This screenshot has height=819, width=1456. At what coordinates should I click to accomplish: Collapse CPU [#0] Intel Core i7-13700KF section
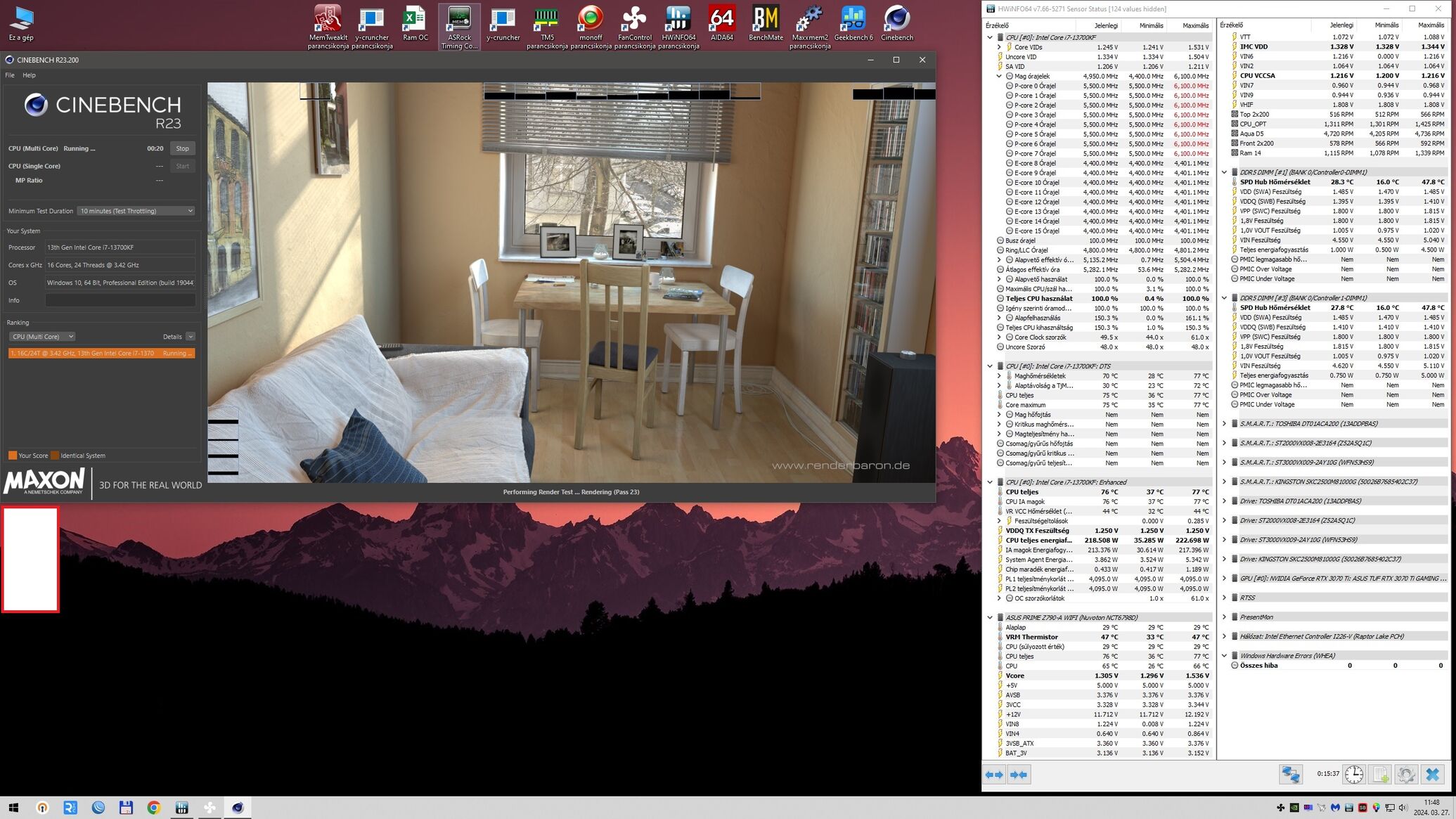pyautogui.click(x=990, y=37)
